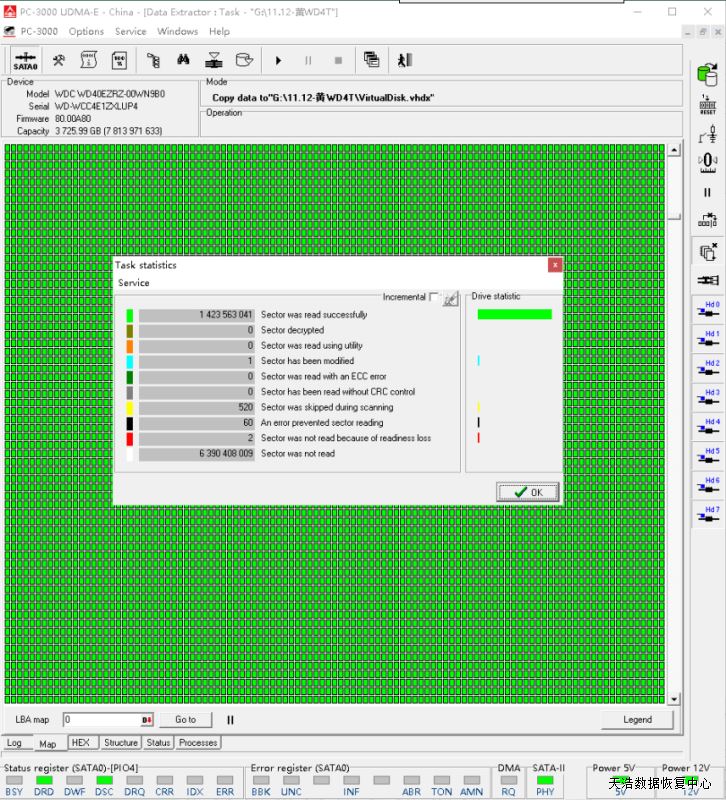
Task: Open the Service menu
Action: coord(130,31)
